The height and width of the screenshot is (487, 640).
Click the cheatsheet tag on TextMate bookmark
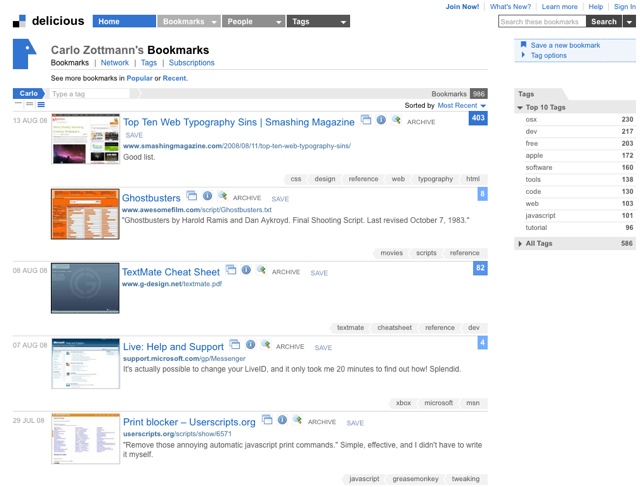394,327
